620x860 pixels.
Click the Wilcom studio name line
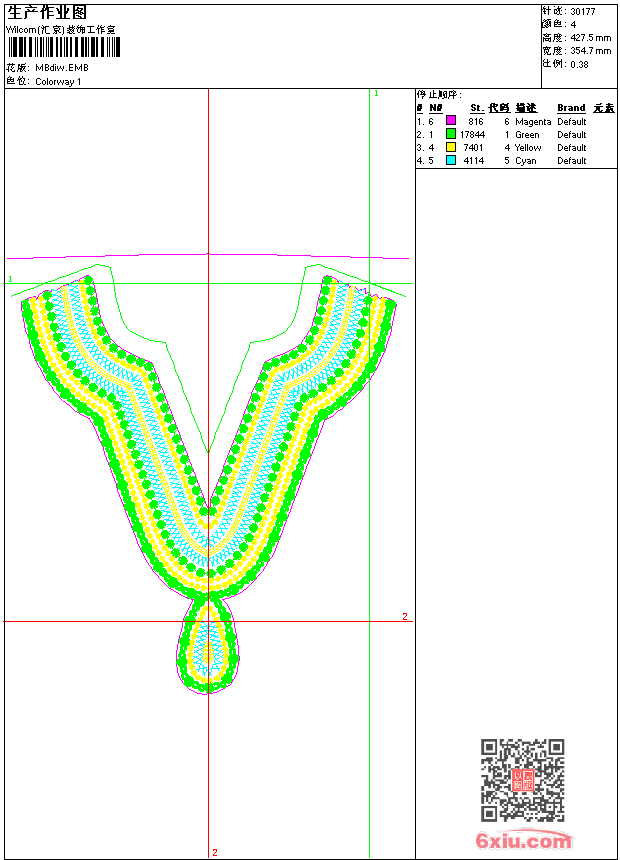61,30
